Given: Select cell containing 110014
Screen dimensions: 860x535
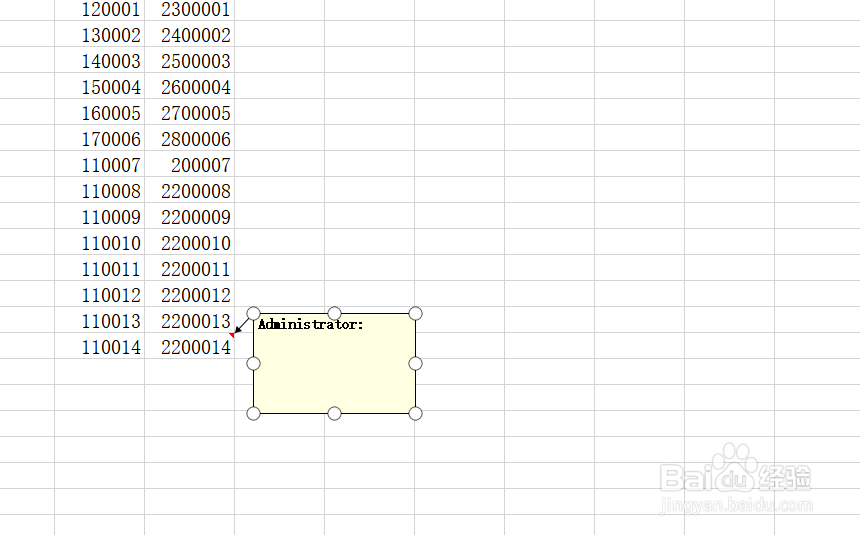Looking at the screenshot, I should (100, 346).
